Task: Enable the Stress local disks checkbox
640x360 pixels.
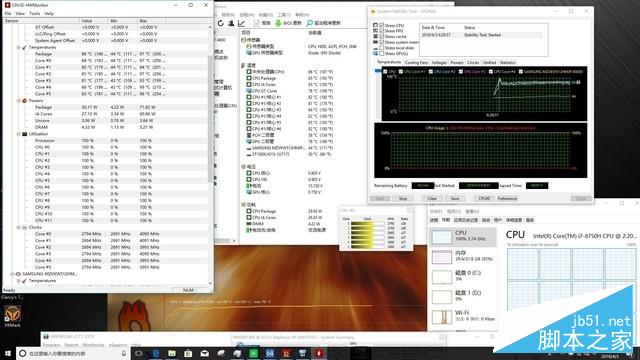Action: pyautogui.click(x=382, y=48)
